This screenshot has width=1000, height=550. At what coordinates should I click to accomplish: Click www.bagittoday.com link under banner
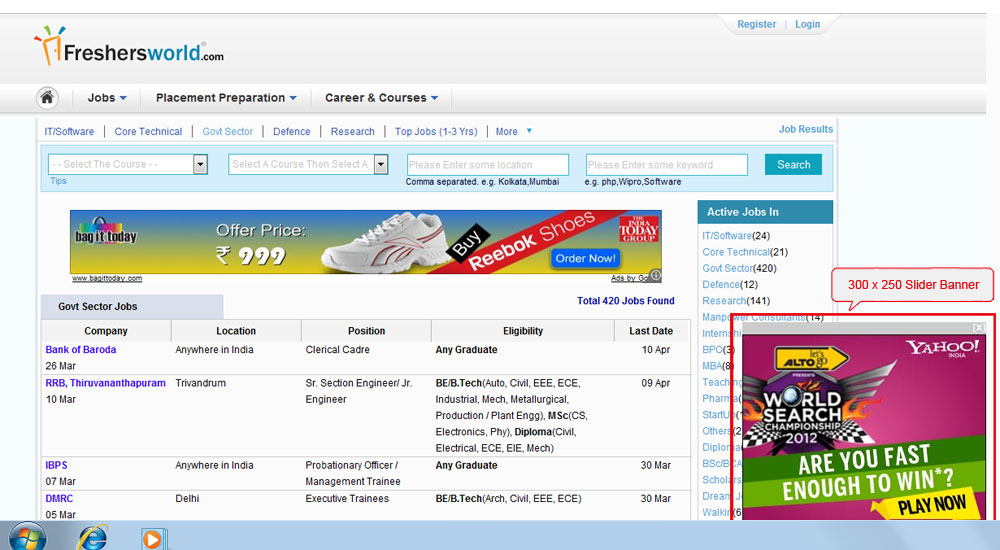point(107,278)
